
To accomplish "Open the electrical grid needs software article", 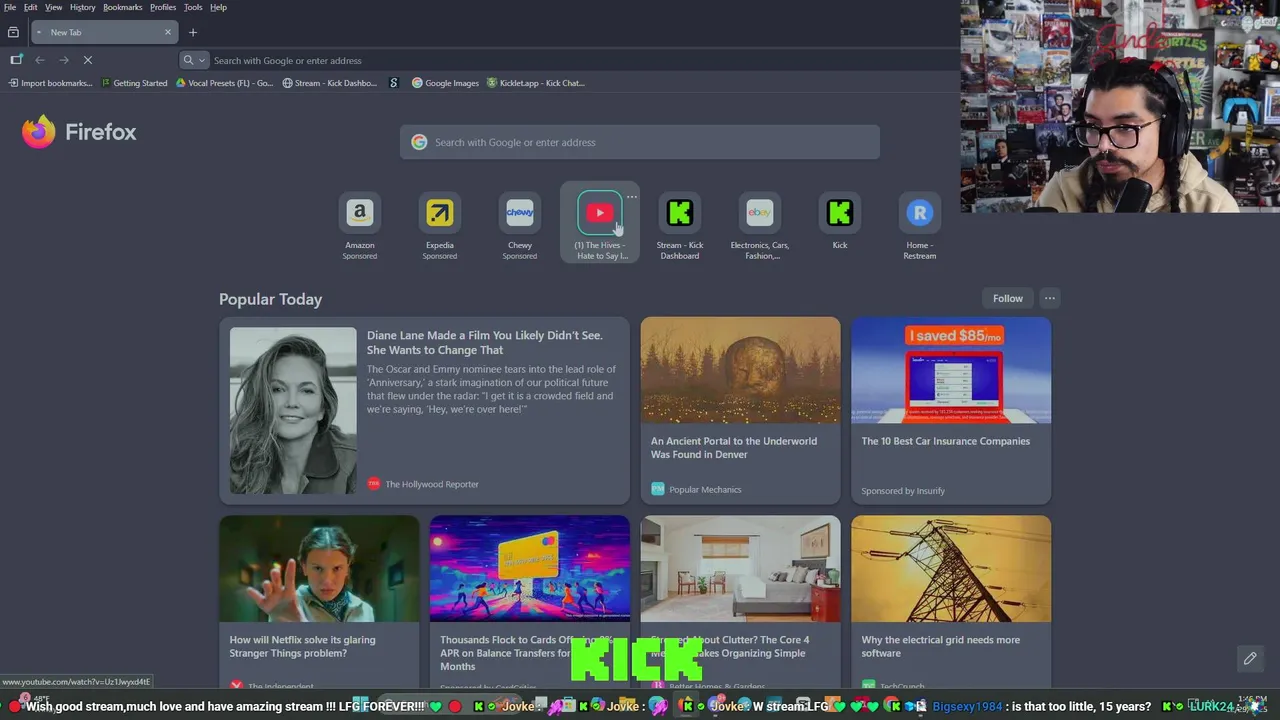I will point(941,646).
